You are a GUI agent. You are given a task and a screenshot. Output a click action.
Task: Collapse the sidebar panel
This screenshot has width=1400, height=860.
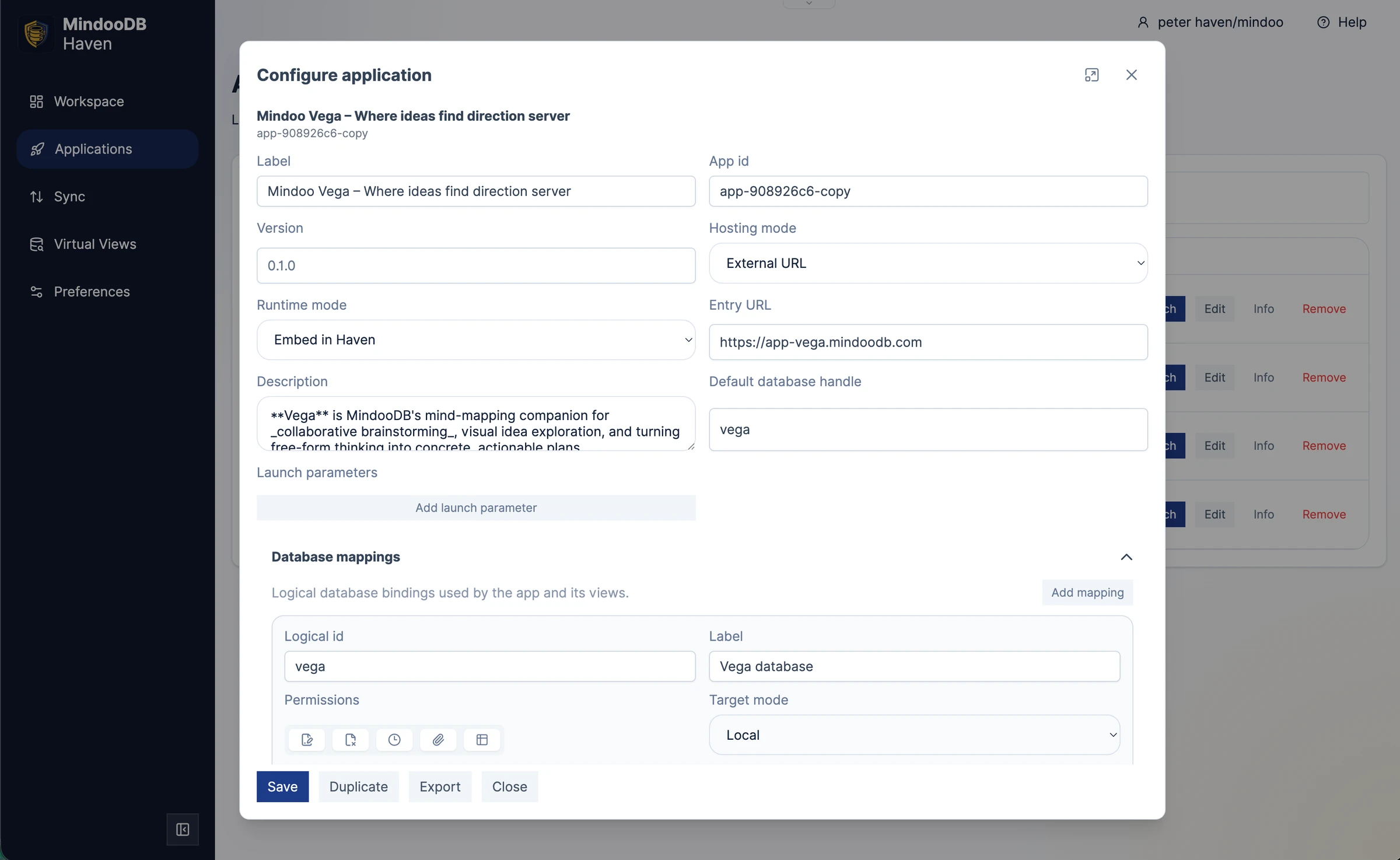coord(181,829)
